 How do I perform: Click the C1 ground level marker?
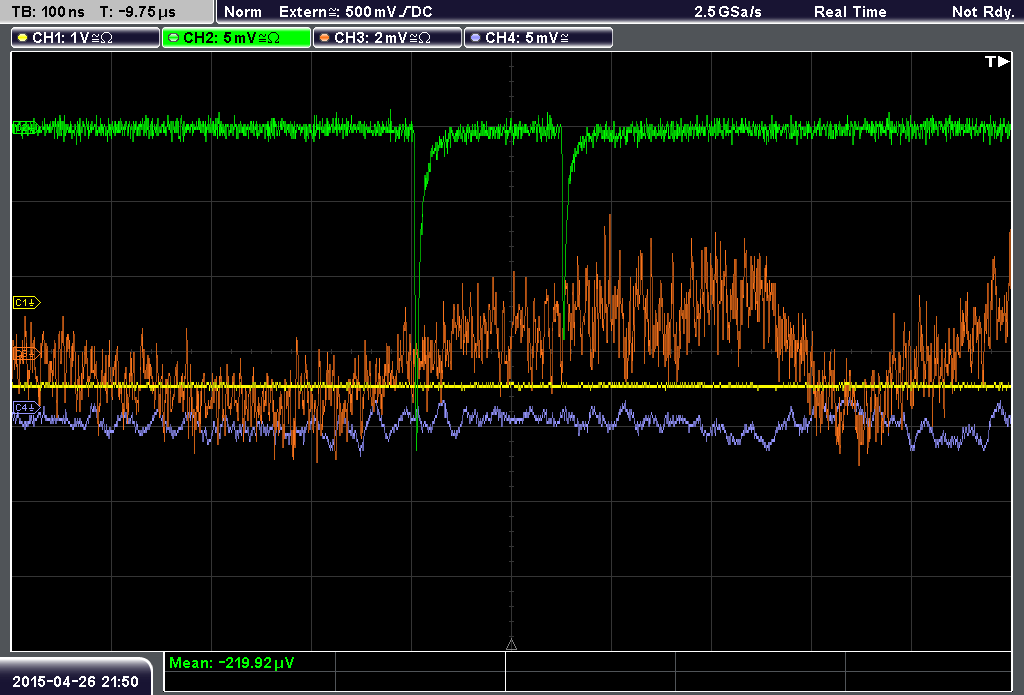[27, 302]
